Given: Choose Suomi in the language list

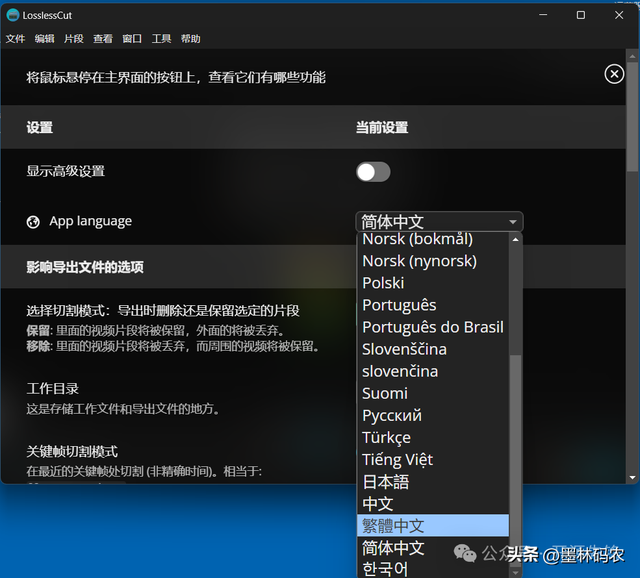Looking at the screenshot, I should point(433,393).
